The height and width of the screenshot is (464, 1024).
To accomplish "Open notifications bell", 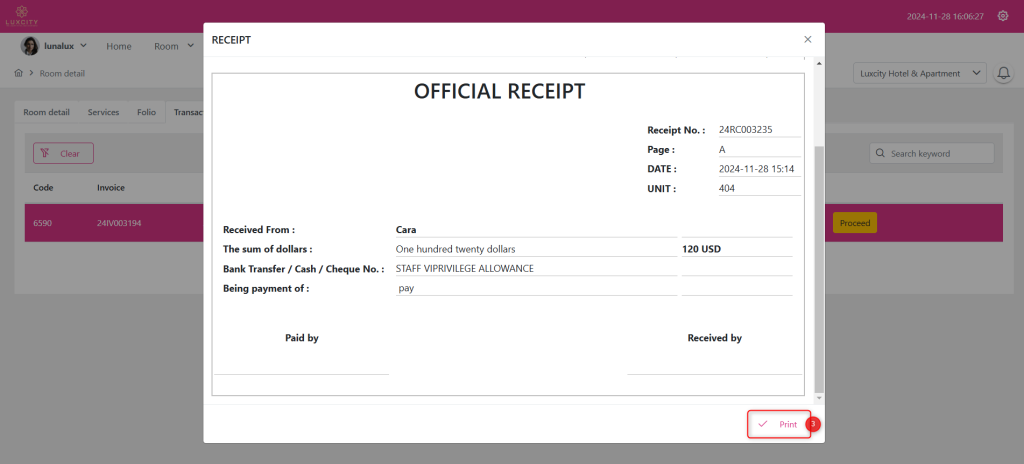I will pyautogui.click(x=1003, y=74).
